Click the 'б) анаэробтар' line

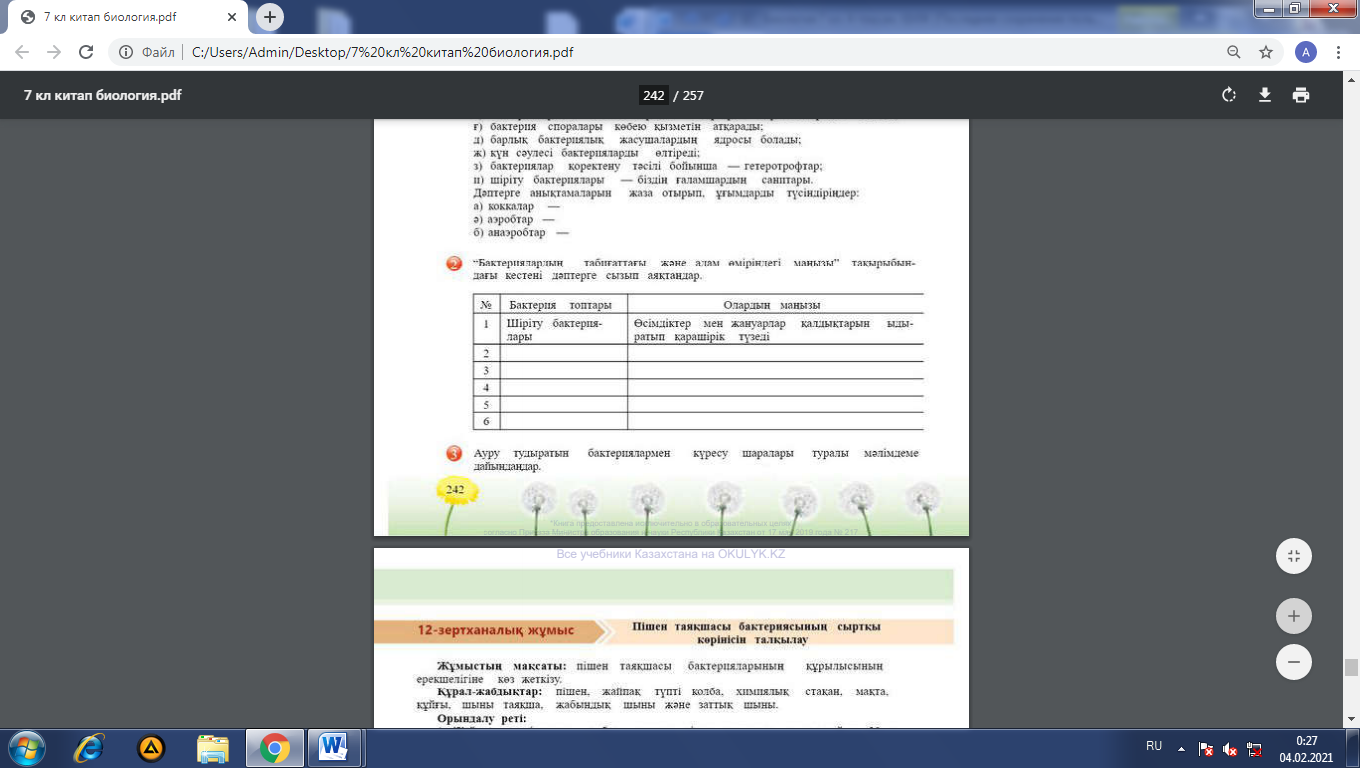coord(521,232)
